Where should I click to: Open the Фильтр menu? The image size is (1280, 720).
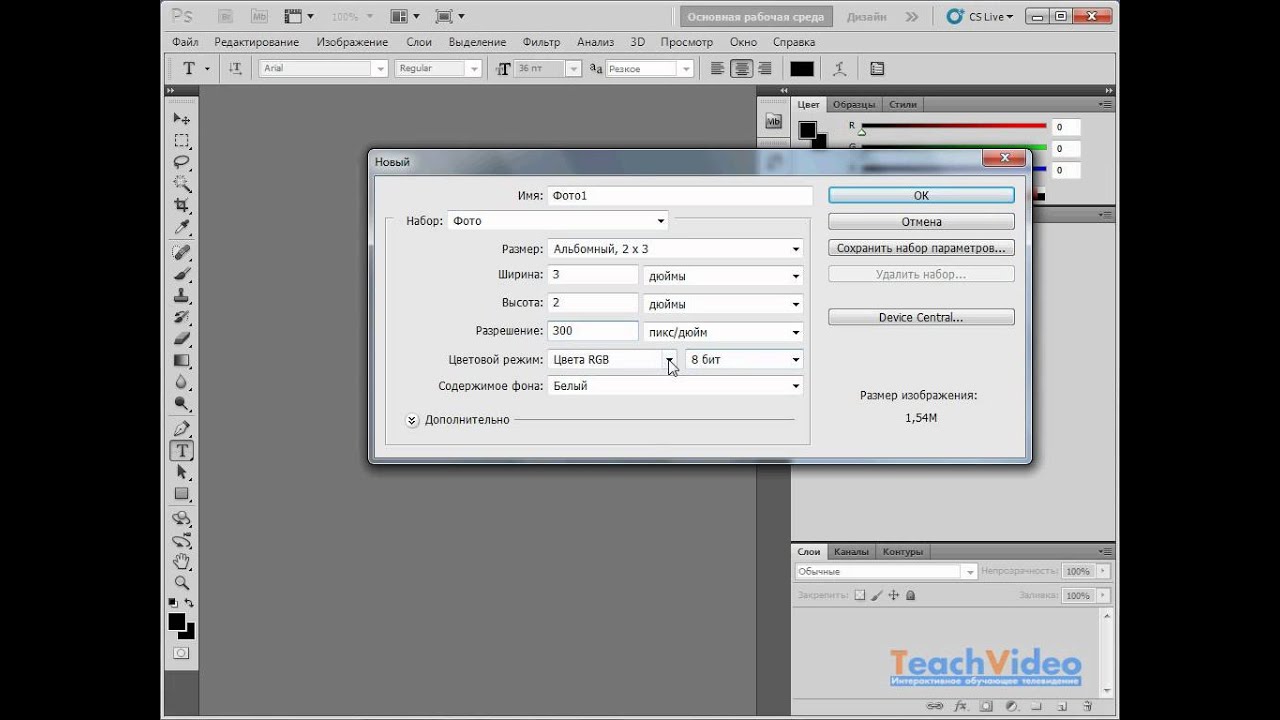click(x=541, y=42)
